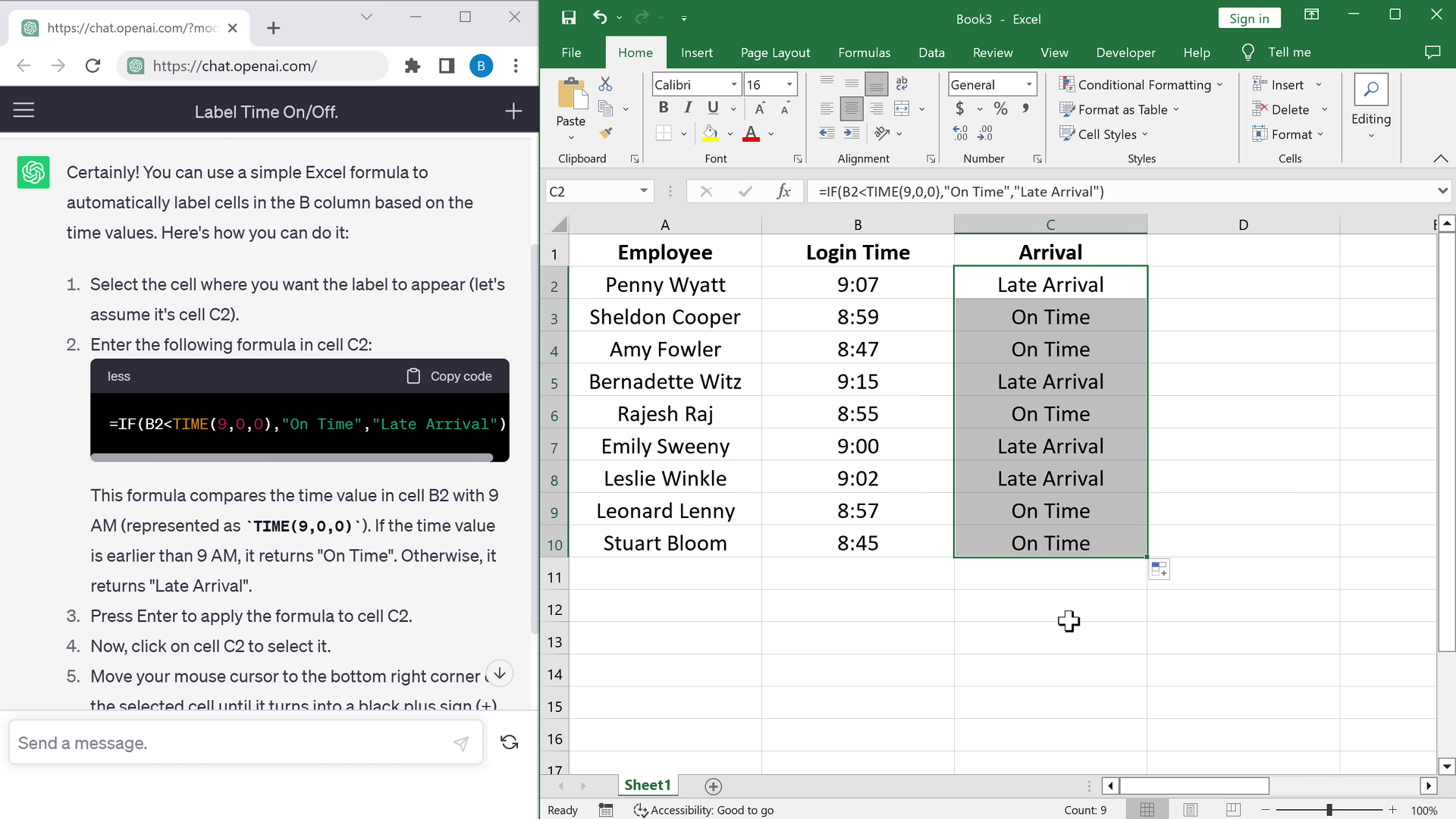
Task: Switch to the Data ribbon tab
Action: (x=931, y=52)
